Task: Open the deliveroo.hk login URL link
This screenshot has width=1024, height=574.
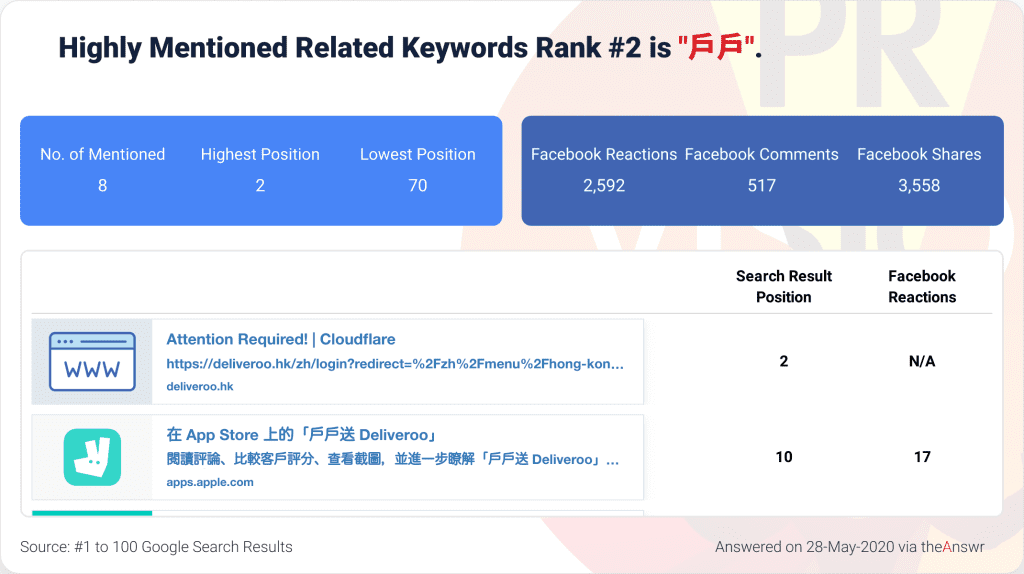Action: pyautogui.click(x=395, y=364)
